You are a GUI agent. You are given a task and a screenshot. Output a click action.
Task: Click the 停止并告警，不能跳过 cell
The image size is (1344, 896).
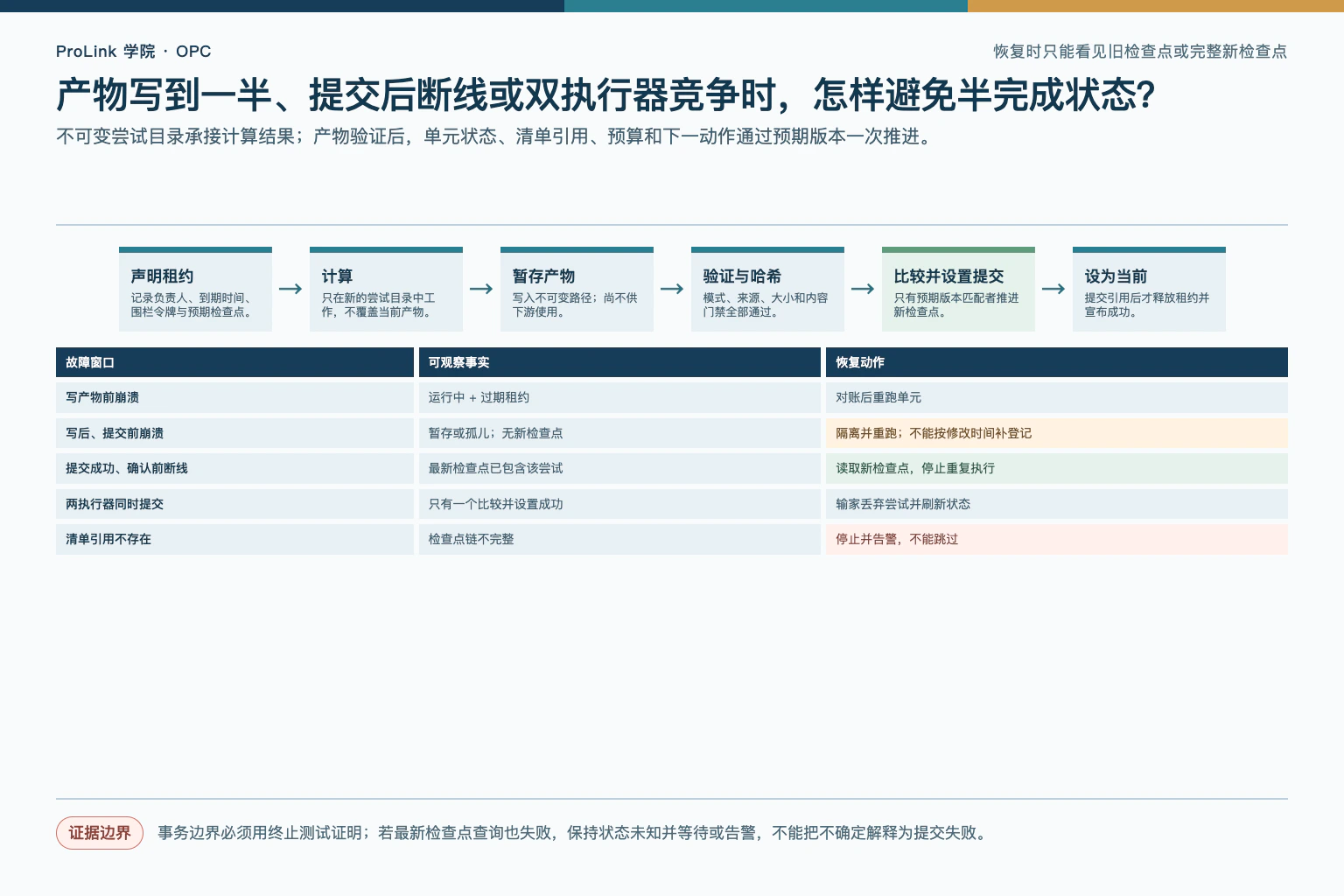1057,539
